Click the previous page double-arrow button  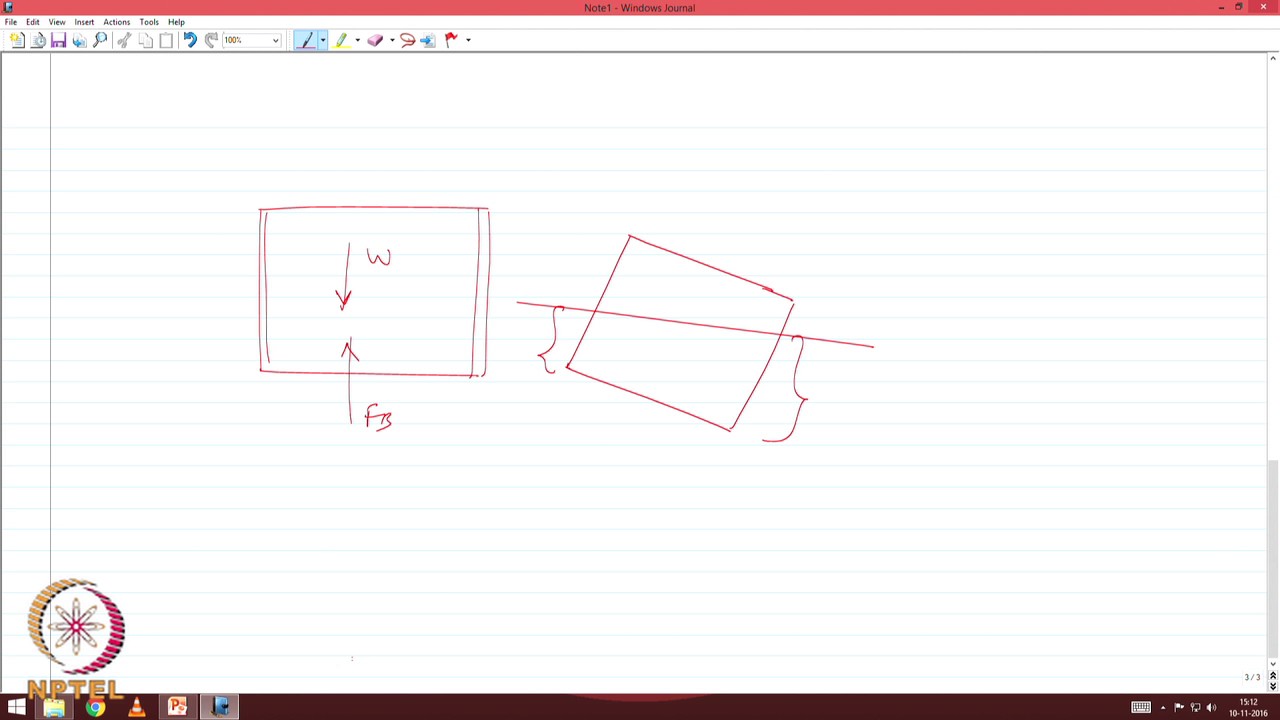[x=1273, y=676]
